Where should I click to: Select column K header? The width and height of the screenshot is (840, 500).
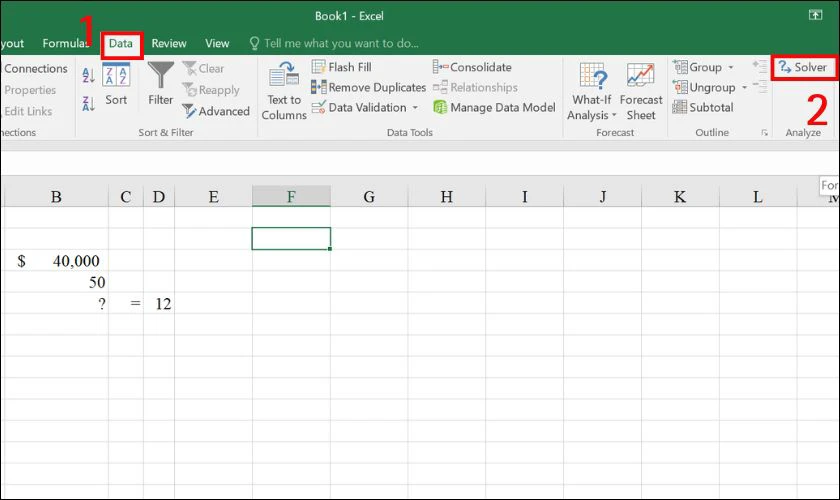(x=680, y=197)
